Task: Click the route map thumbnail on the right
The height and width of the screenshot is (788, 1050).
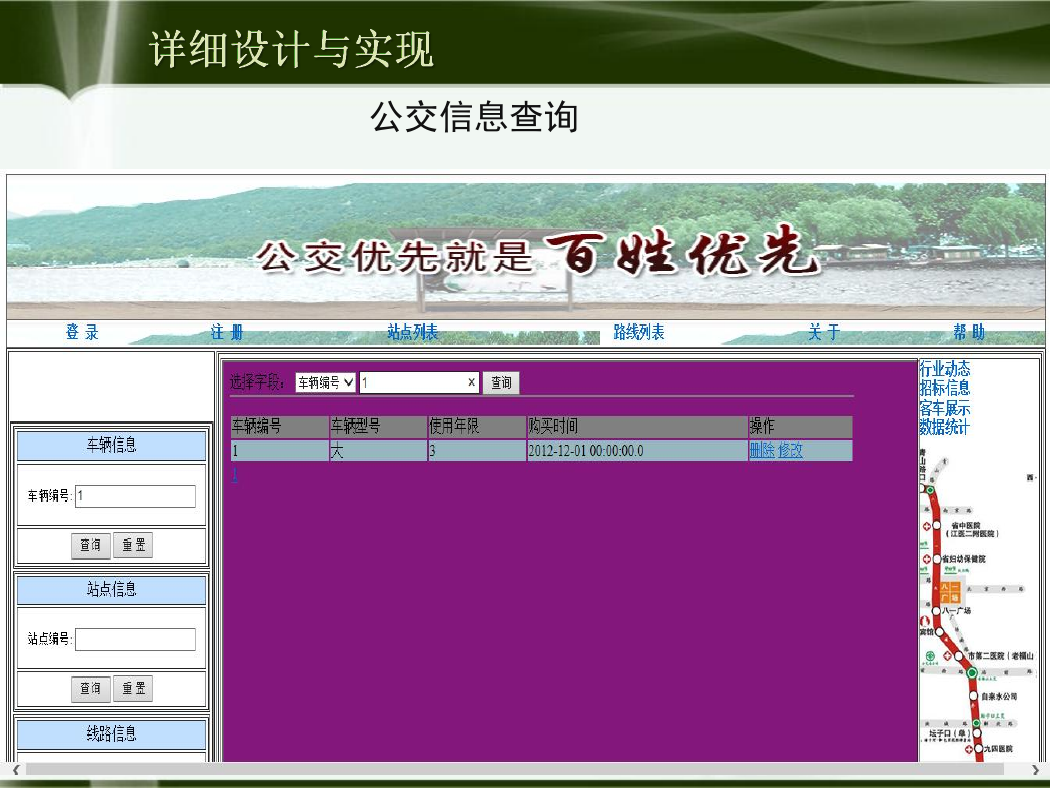Action: (x=978, y=606)
